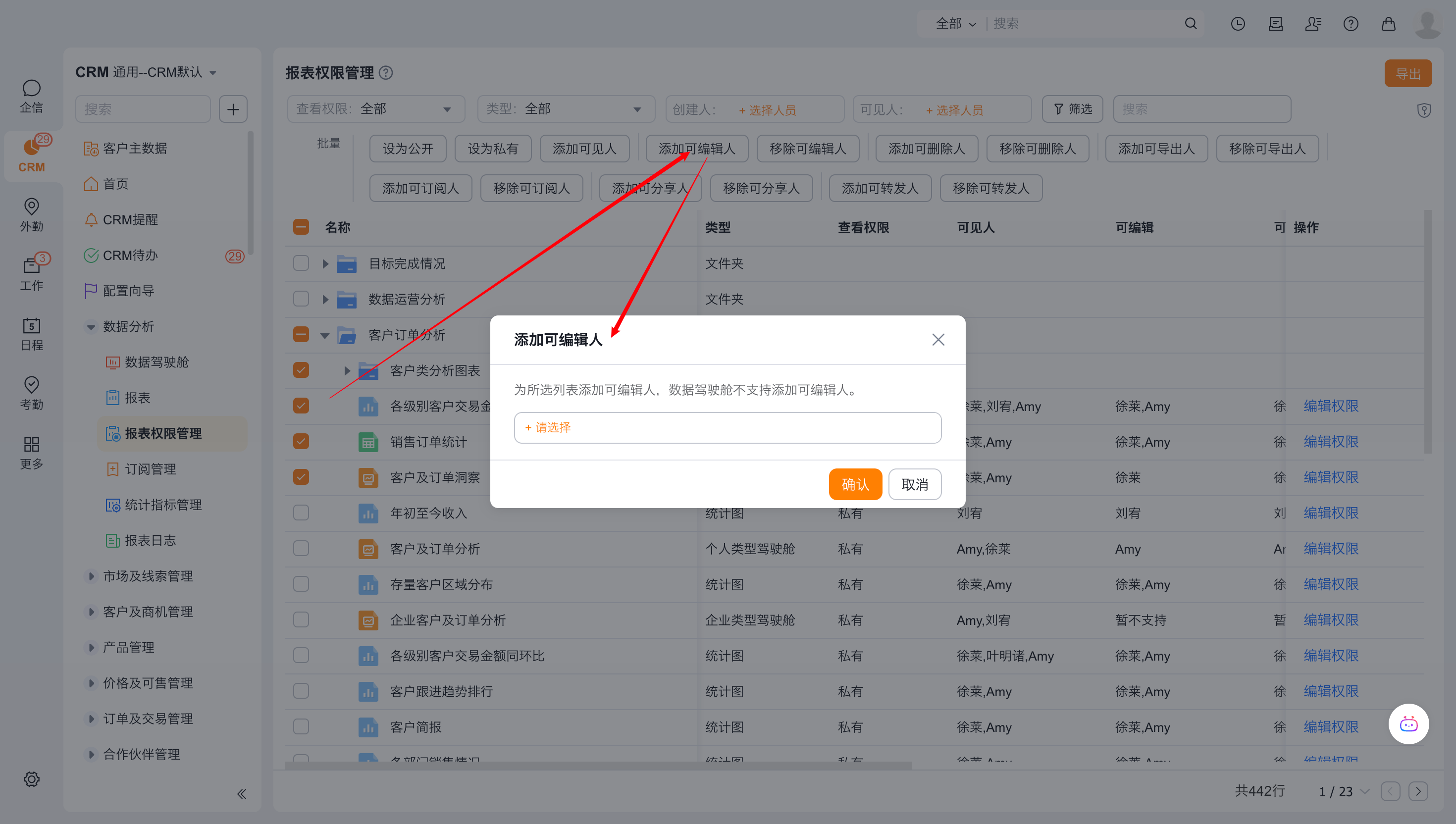Collapse the navigation panel with double chevron

(242, 793)
